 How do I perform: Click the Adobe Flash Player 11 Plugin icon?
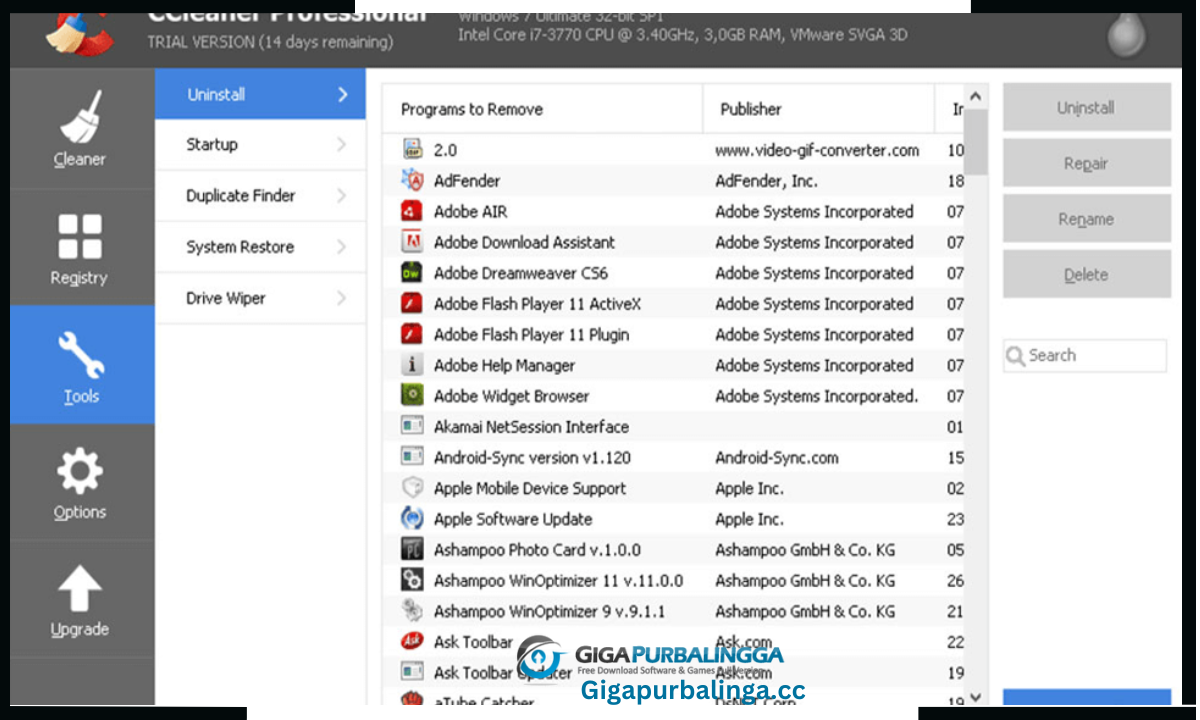click(x=412, y=335)
